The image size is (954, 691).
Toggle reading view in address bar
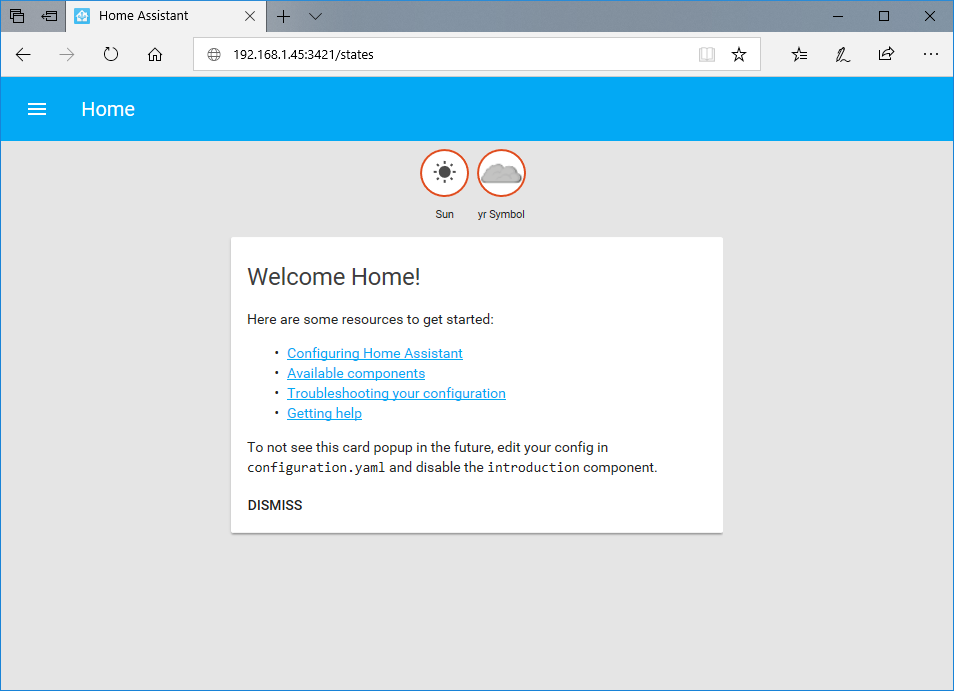pos(706,55)
